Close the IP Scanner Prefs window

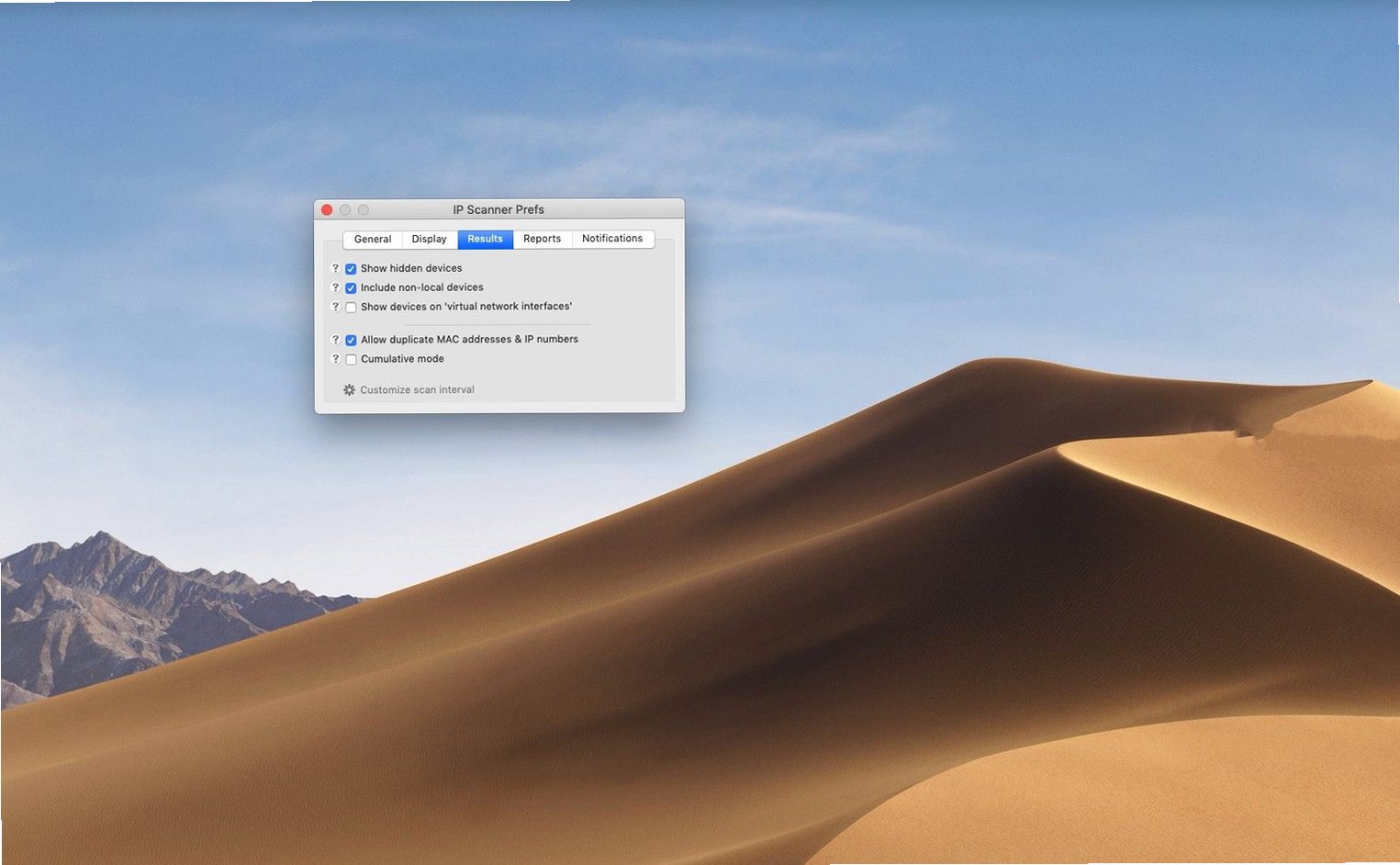(327, 210)
